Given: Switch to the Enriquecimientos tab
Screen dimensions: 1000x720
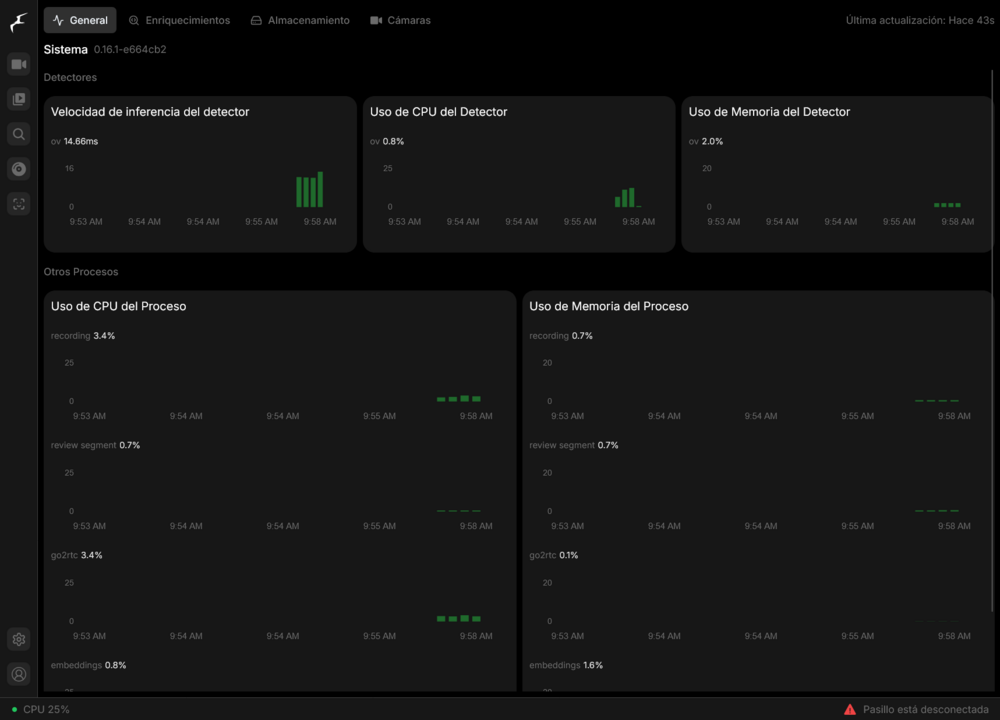Looking at the screenshot, I should pyautogui.click(x=179, y=20).
